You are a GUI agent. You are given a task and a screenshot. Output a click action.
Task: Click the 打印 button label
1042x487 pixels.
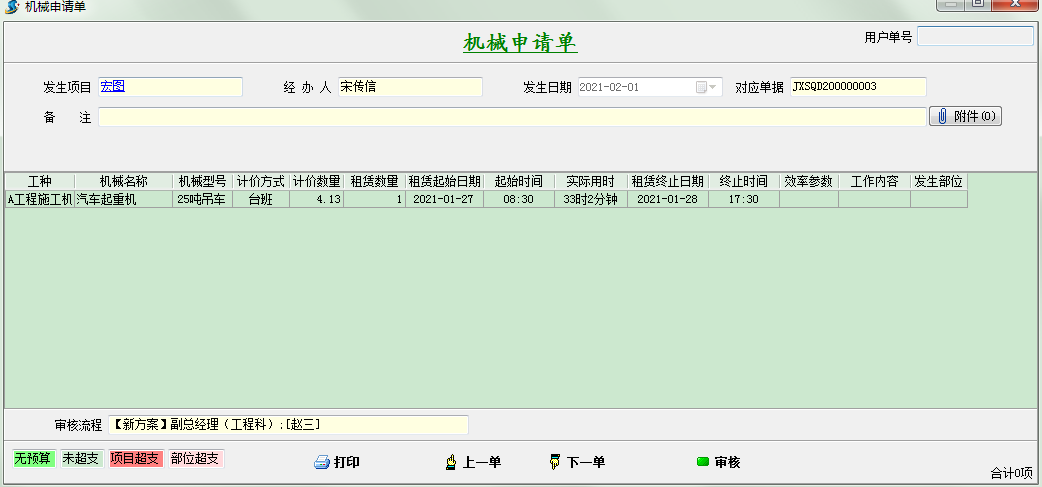tap(347, 462)
